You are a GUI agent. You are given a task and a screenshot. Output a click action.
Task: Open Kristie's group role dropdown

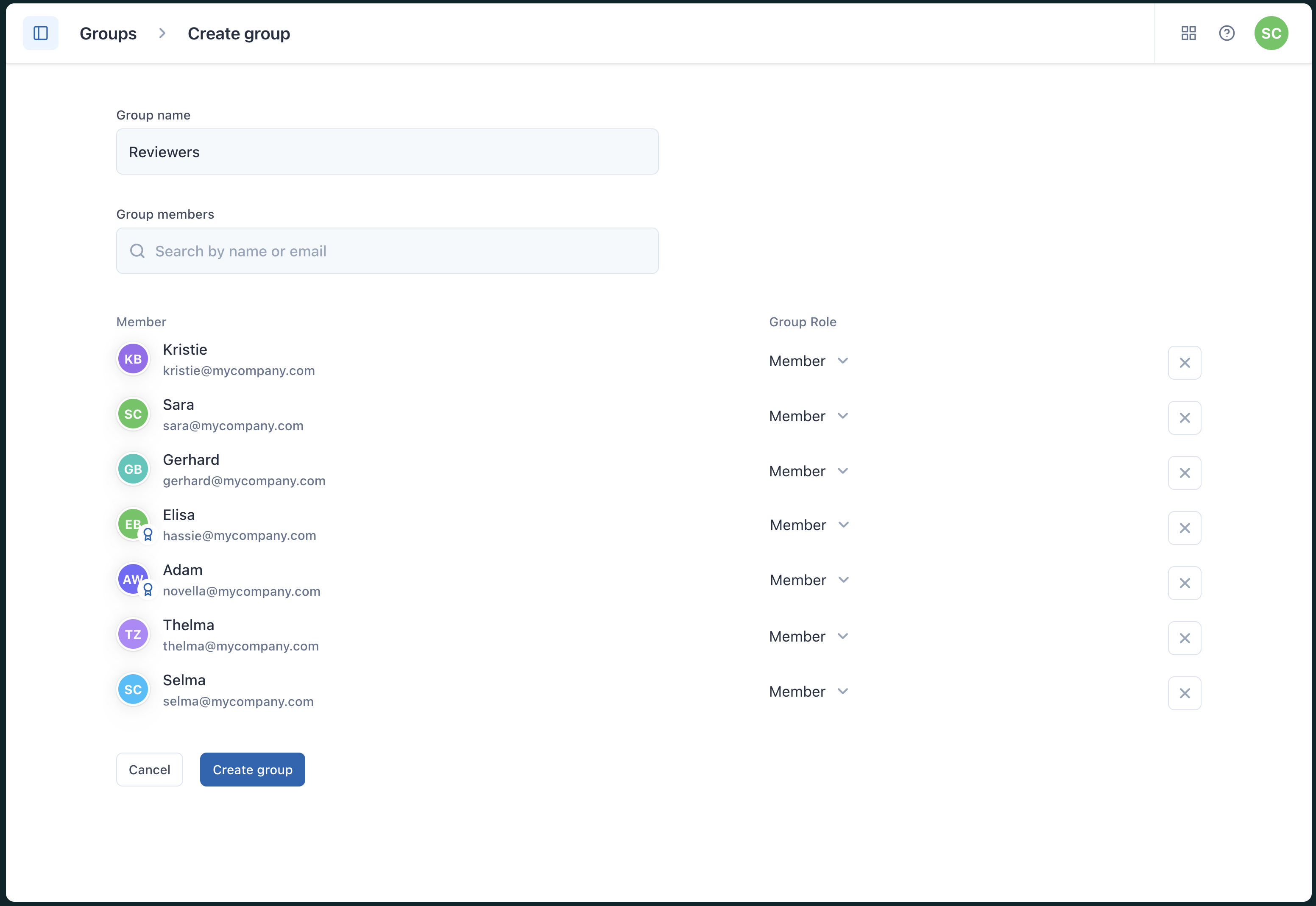point(808,361)
